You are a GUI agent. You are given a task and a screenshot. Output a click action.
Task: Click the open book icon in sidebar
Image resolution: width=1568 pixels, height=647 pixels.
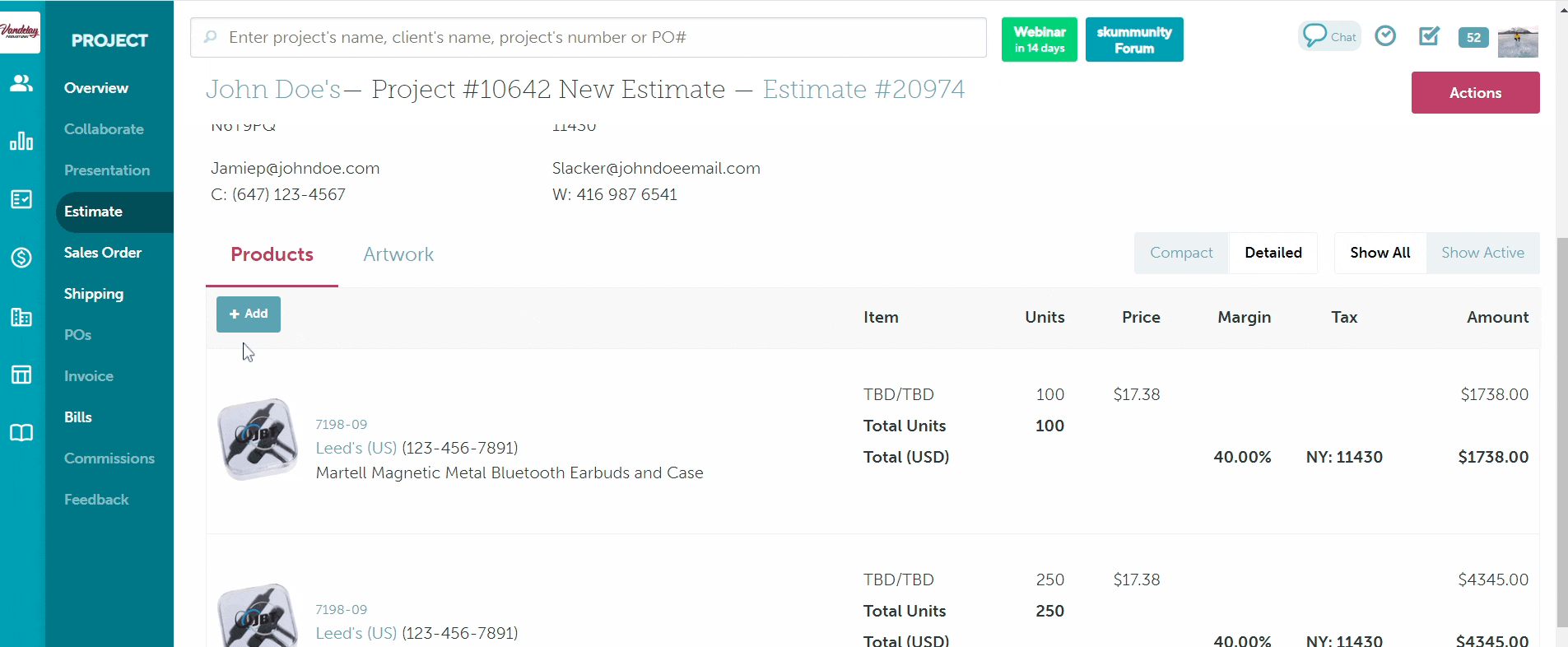click(21, 433)
